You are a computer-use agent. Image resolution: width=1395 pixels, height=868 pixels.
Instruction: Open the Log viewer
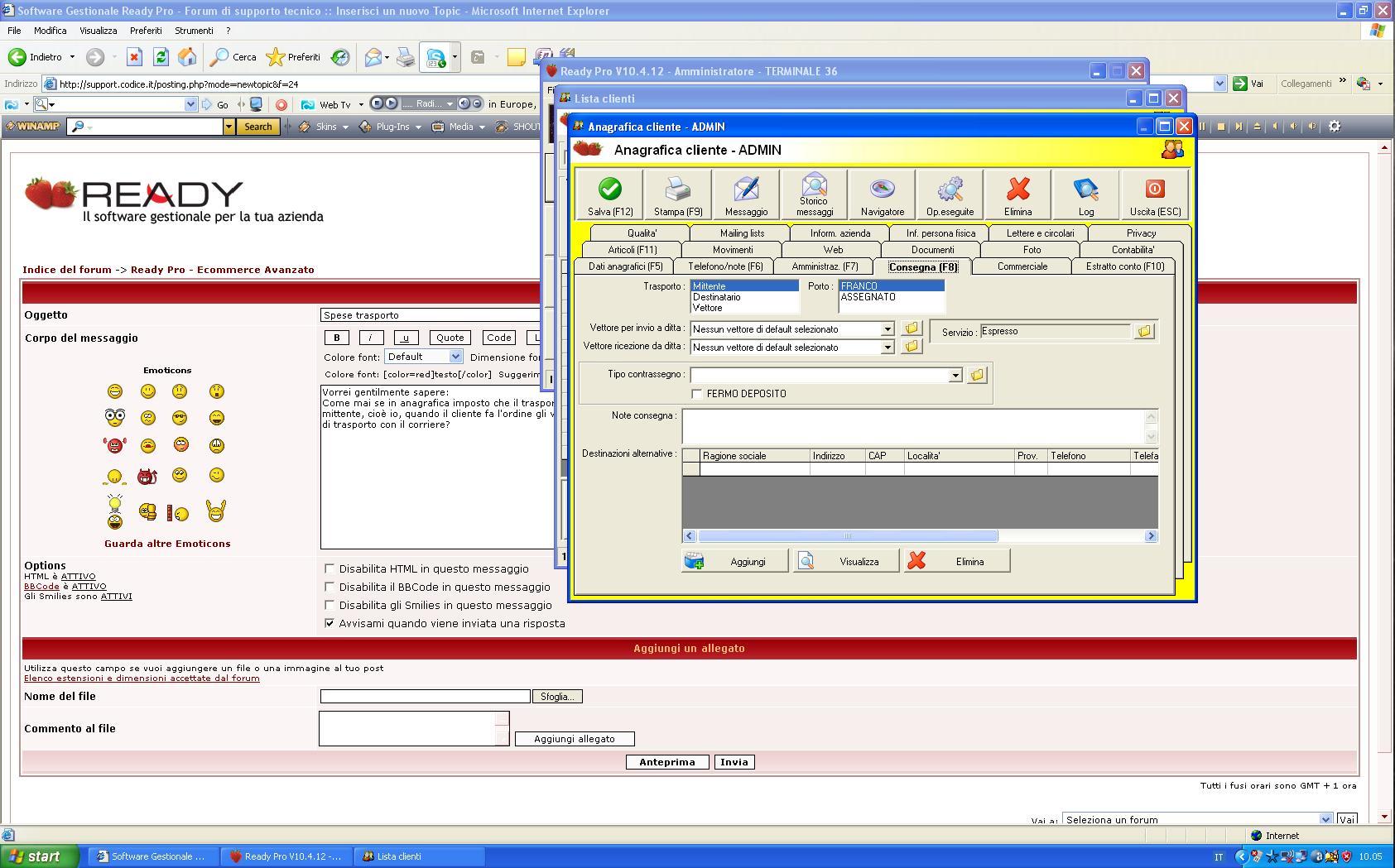(1085, 195)
